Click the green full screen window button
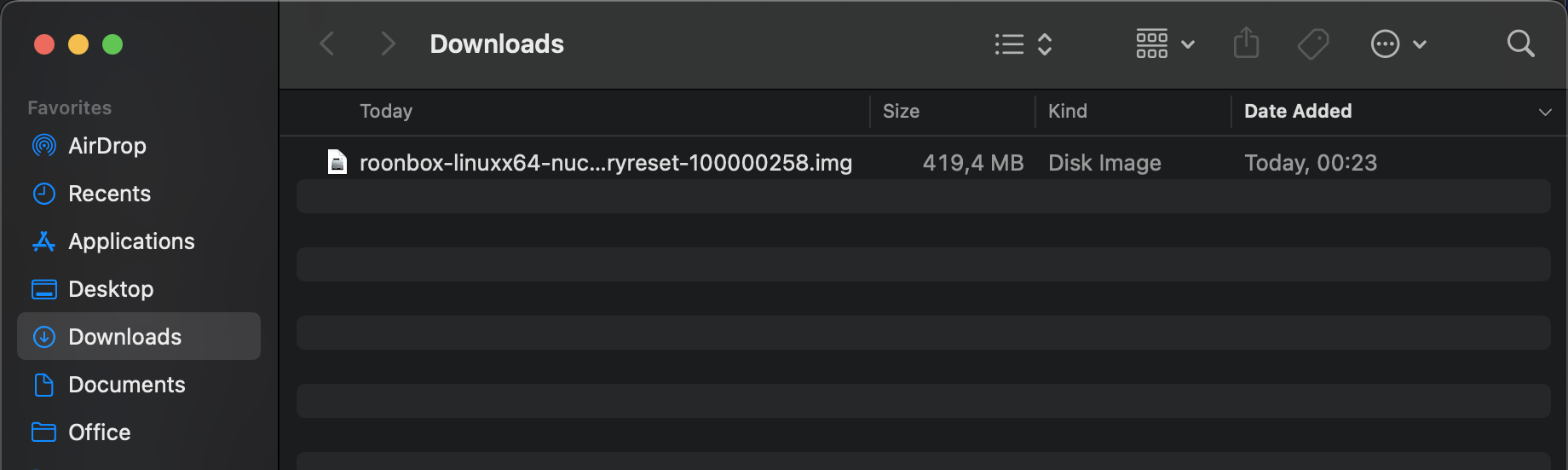Viewport: 1568px width, 470px height. 112,44
